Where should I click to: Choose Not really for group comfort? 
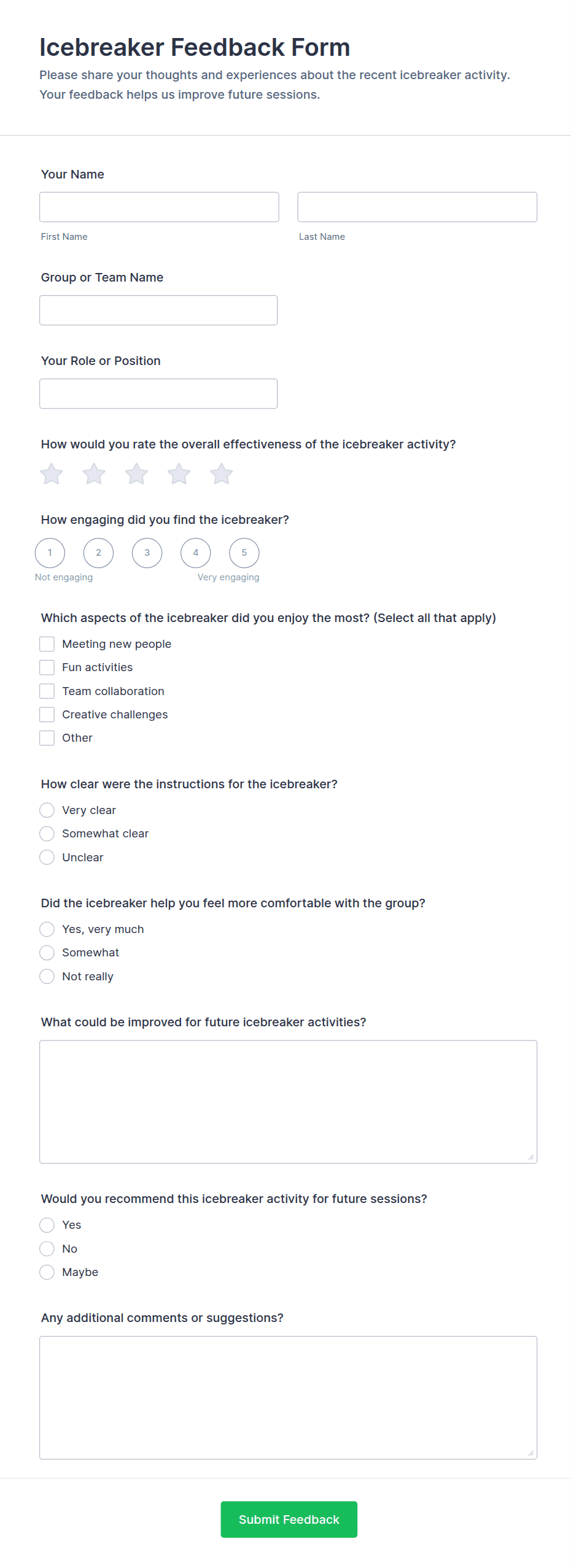pos(47,976)
